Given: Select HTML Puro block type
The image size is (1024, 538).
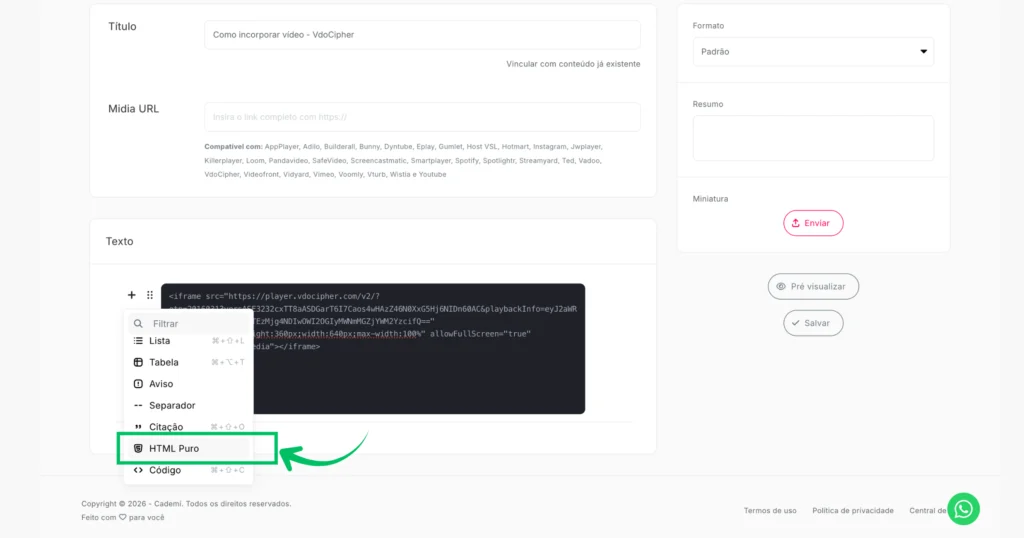Looking at the screenshot, I should click(188, 449).
